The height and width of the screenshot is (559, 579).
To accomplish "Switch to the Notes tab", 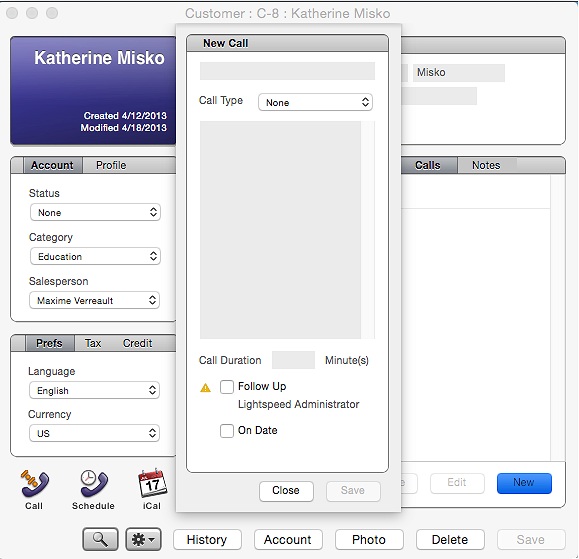I will [x=486, y=165].
